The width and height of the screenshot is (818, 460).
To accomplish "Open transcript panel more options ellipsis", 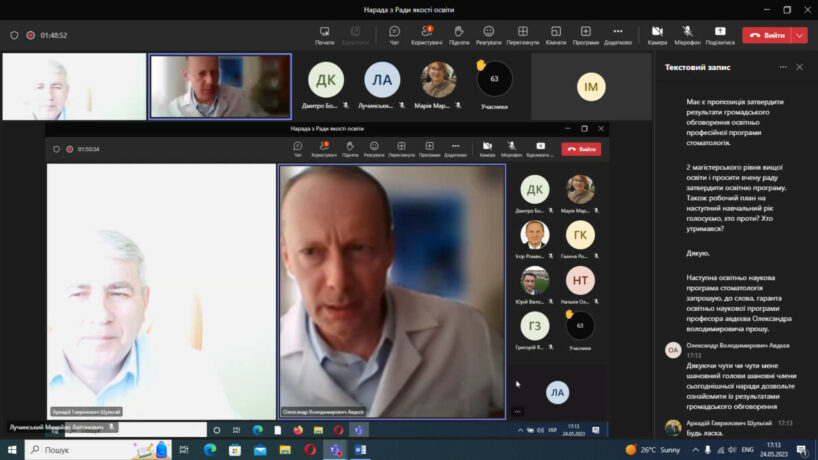I will [x=779, y=67].
